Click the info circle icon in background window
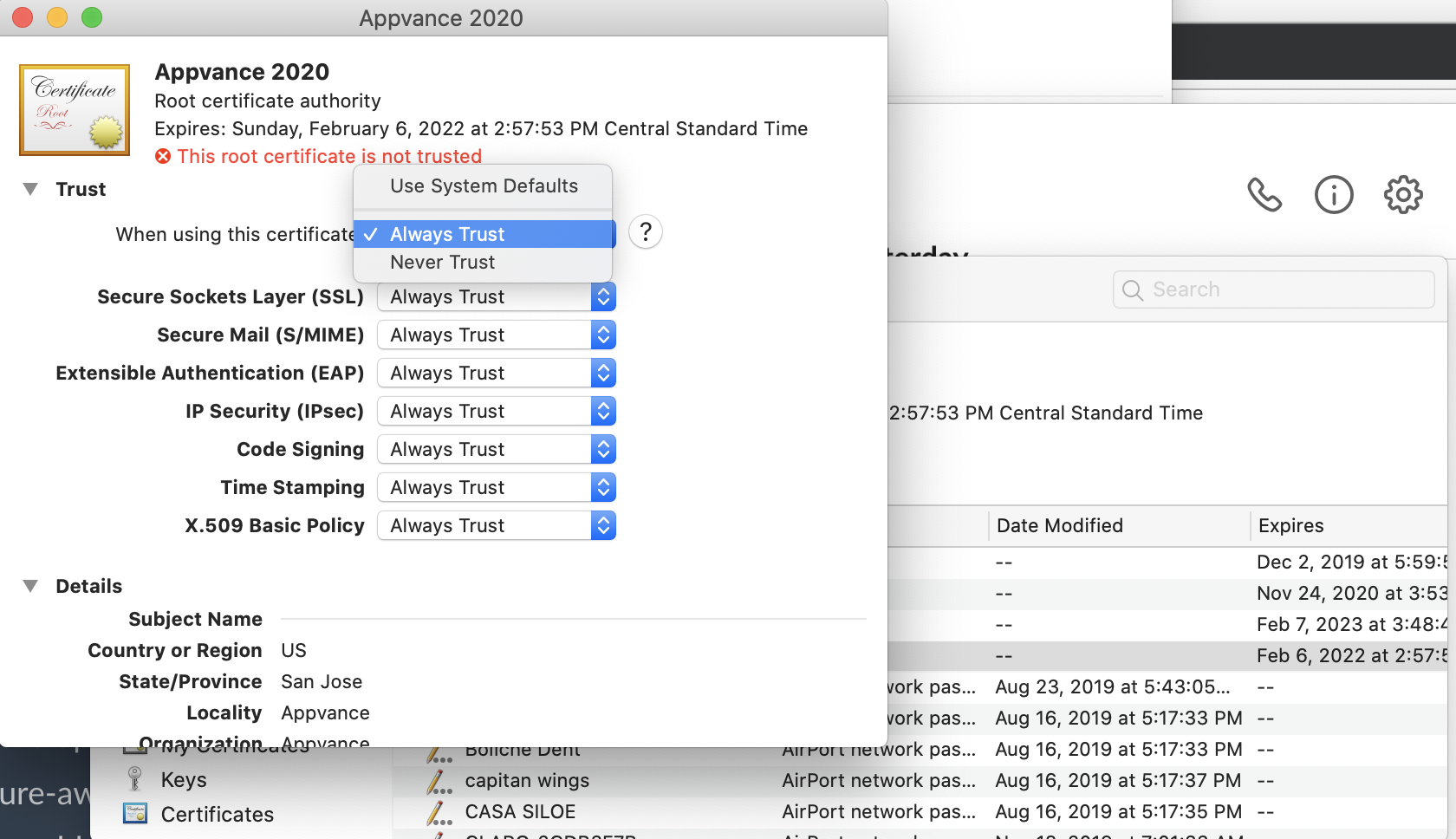The image size is (1456, 839). 1334,194
